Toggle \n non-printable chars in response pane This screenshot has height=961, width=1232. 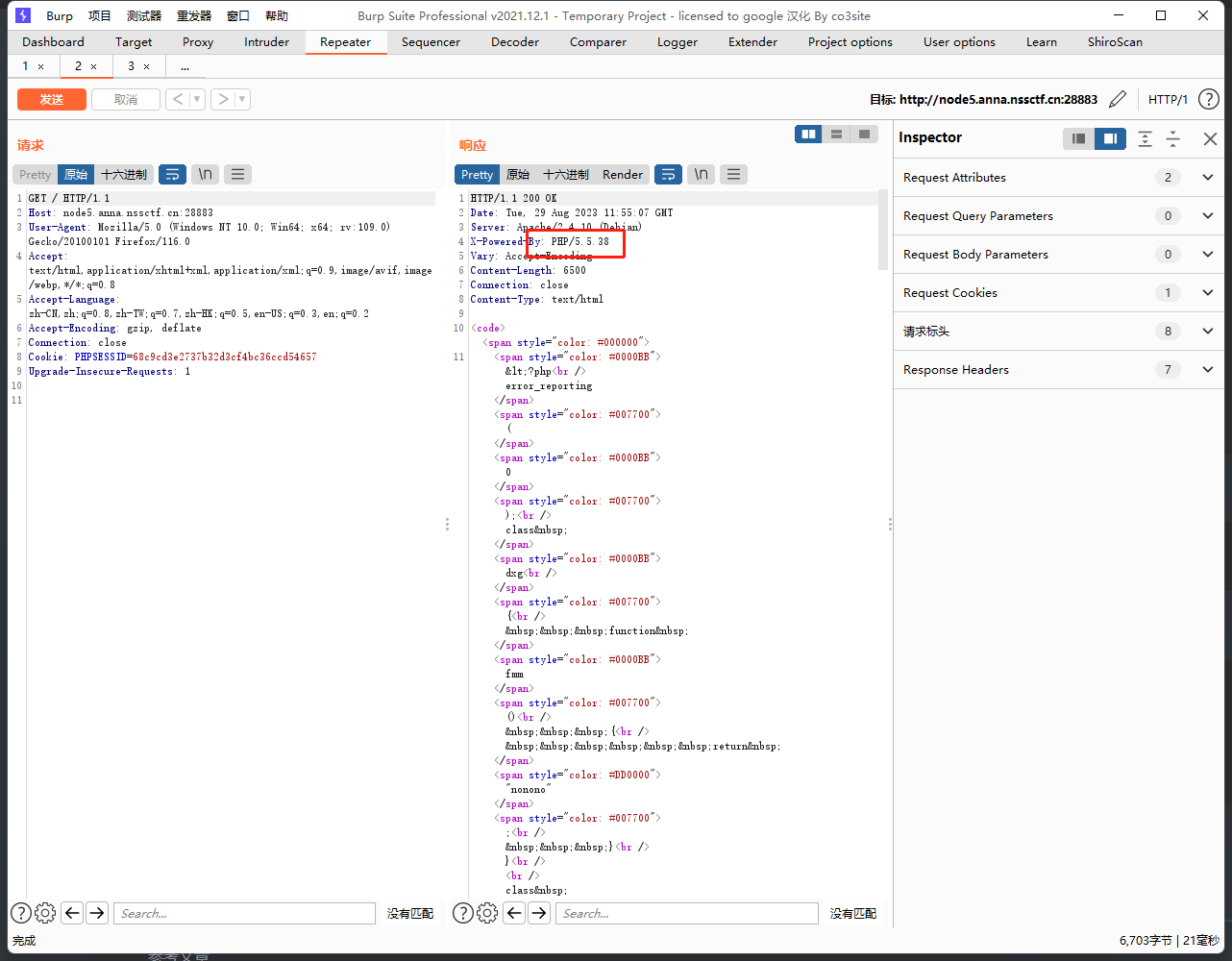[x=701, y=174]
